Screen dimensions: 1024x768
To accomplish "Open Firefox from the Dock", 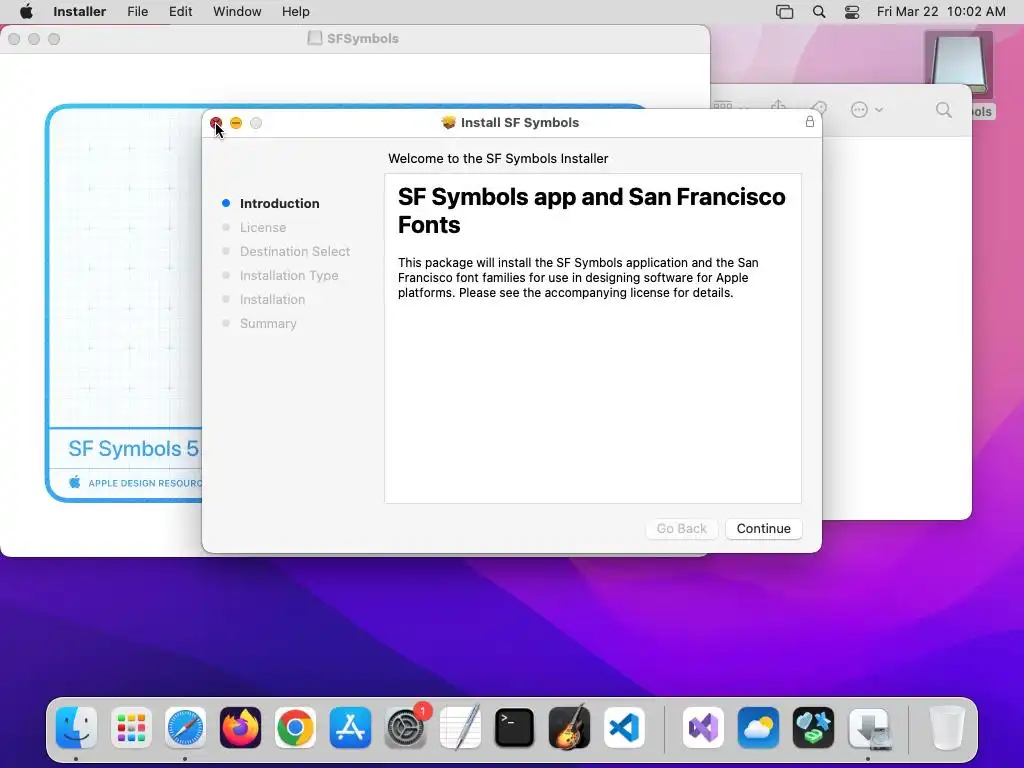I will (240, 727).
